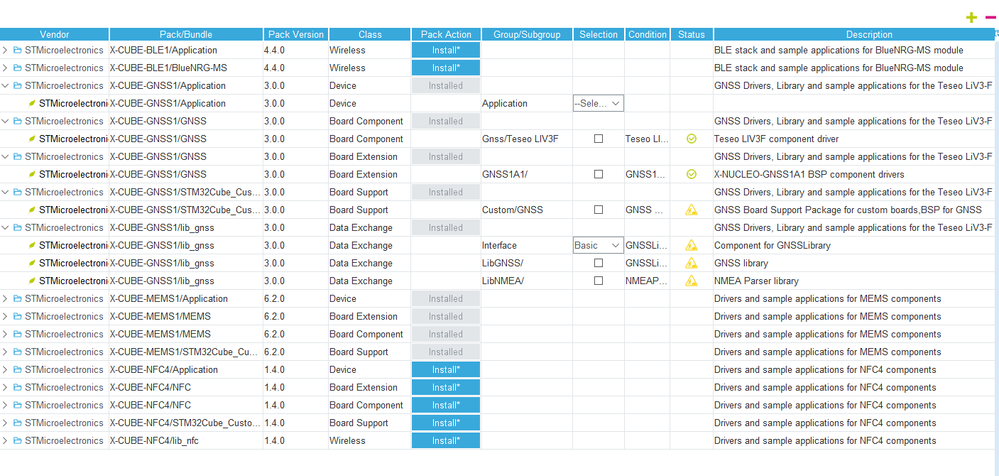The image size is (999, 476).
Task: Click warning status icon in LibNMEA/ row
Action: tap(691, 281)
